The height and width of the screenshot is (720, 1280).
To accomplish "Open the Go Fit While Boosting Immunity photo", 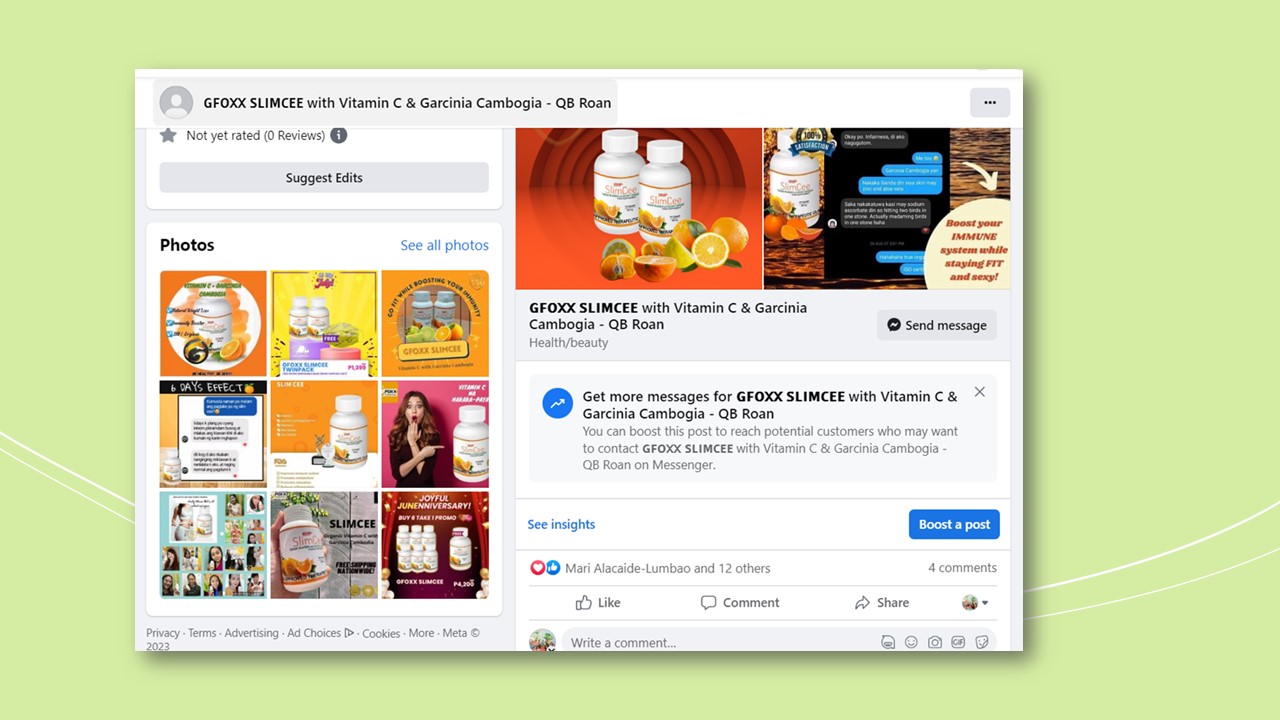I will coord(435,324).
